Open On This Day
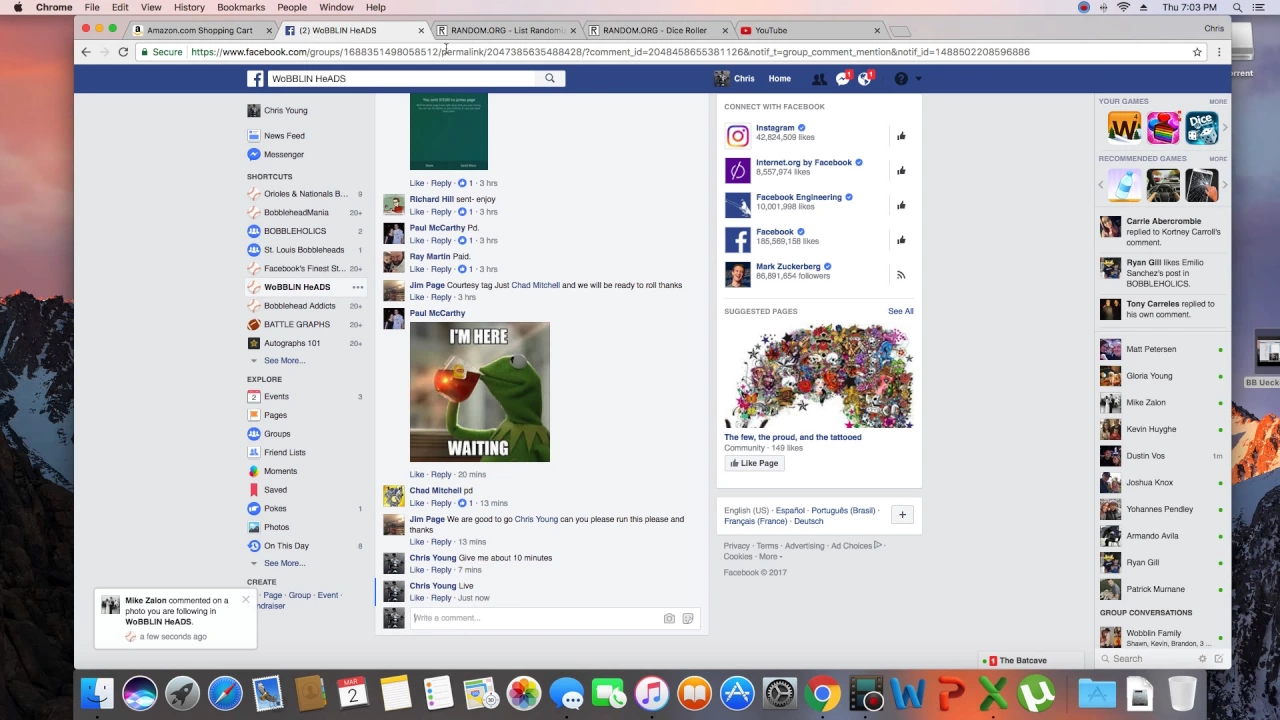 286,546
